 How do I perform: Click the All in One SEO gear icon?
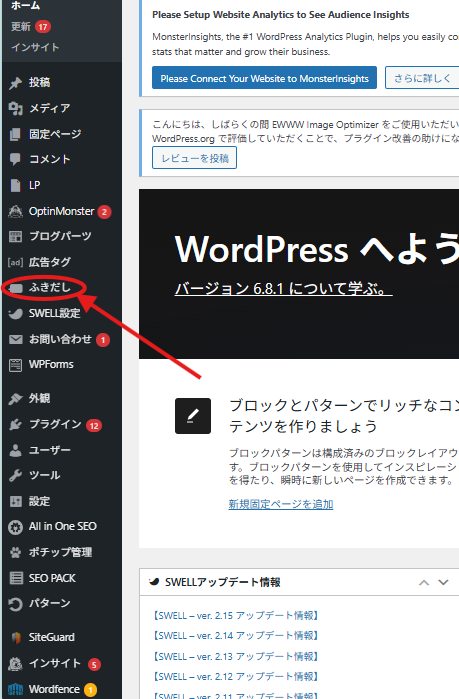pyautogui.click(x=16, y=527)
